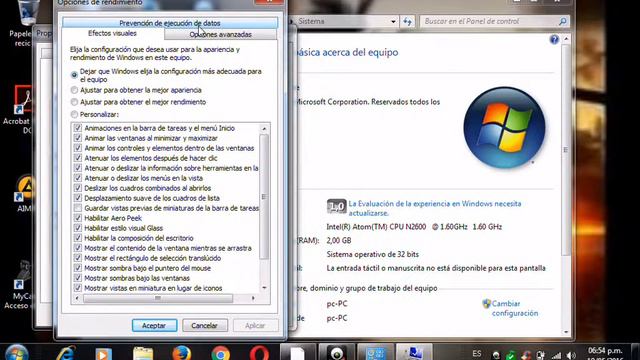This screenshot has width=640, height=360.
Task: Click the Aplicar button
Action: (255, 325)
